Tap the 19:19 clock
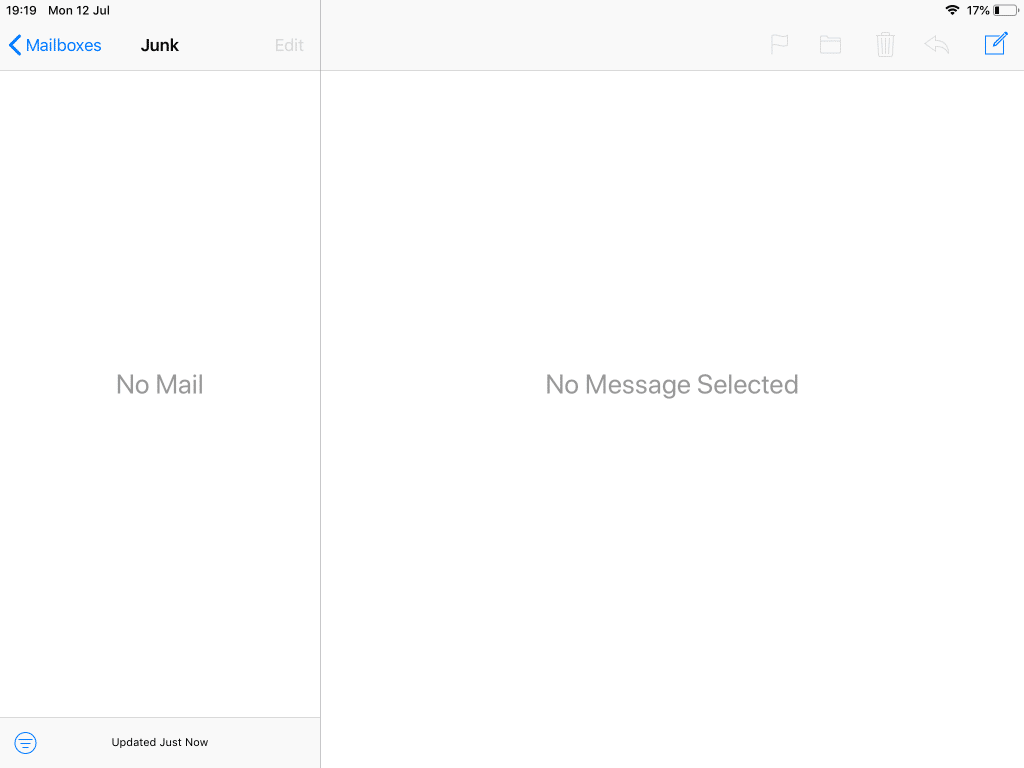This screenshot has width=1024, height=768. [x=21, y=10]
